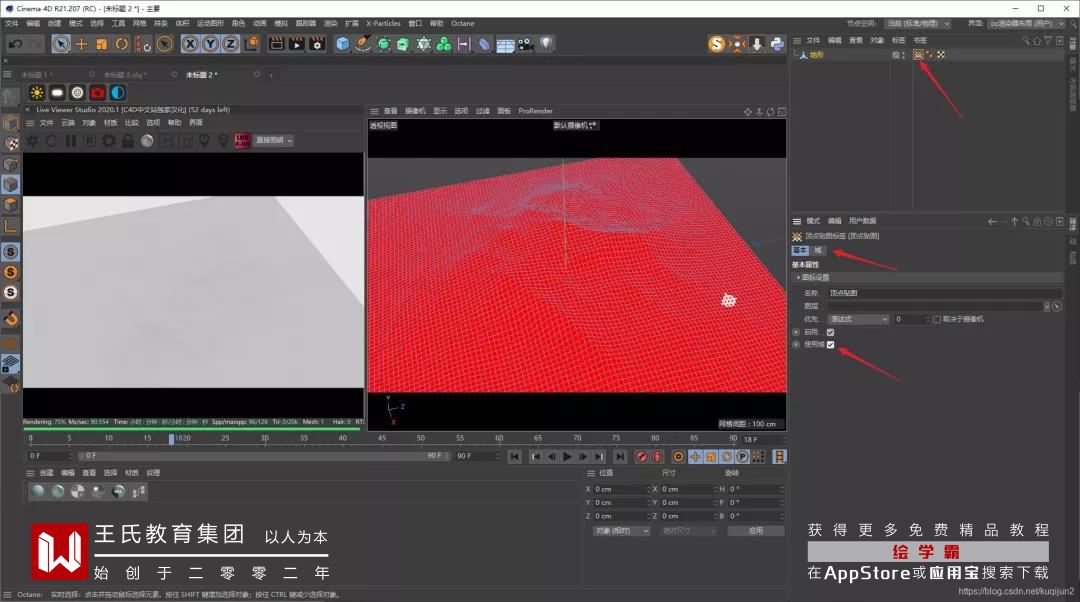
Task: Click the 应用 apply button
Action: click(x=756, y=531)
